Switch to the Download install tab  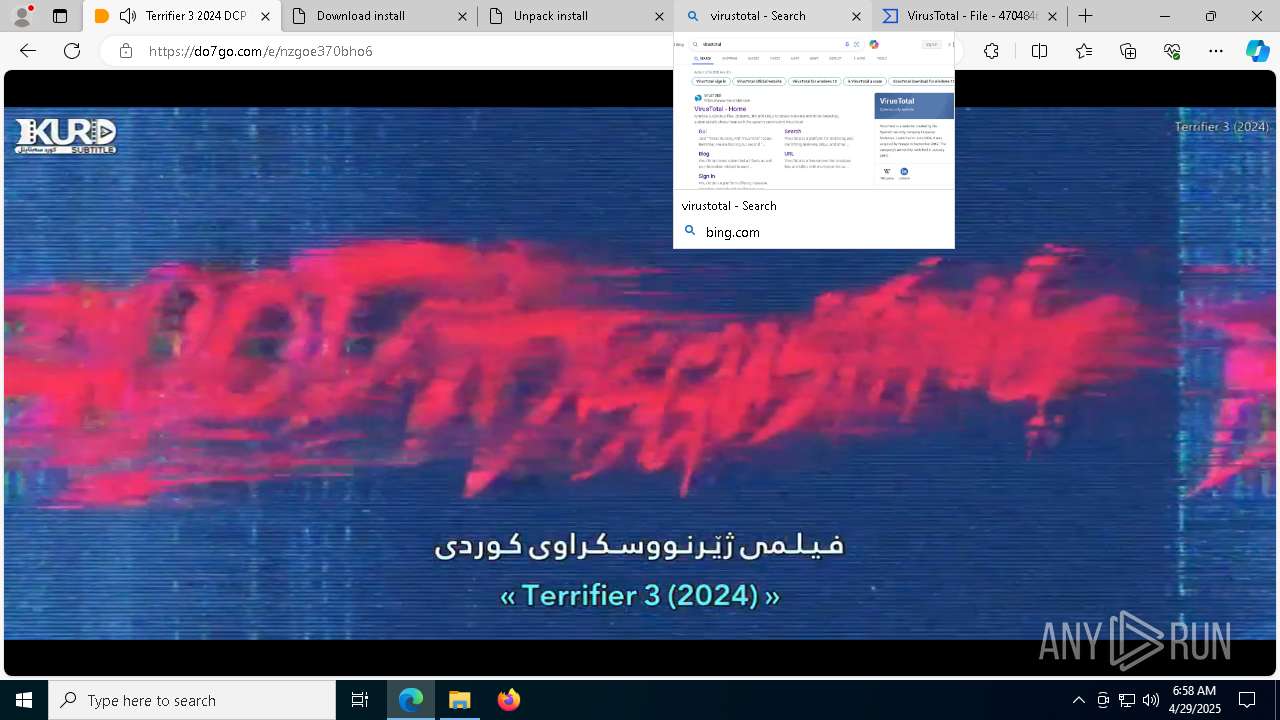pos(377,16)
